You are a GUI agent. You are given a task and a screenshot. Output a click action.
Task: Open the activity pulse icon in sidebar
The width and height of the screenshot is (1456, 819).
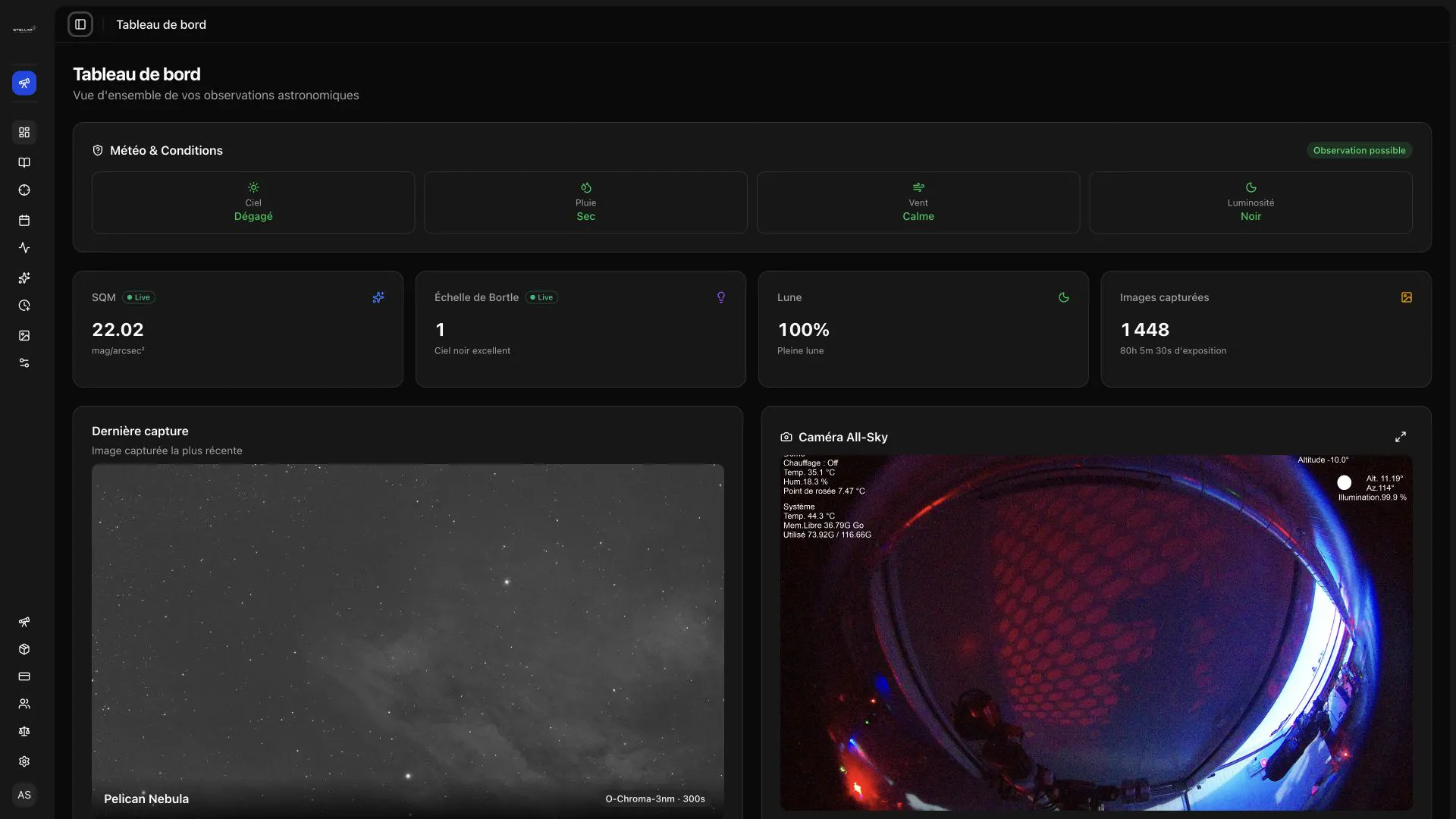(24, 248)
